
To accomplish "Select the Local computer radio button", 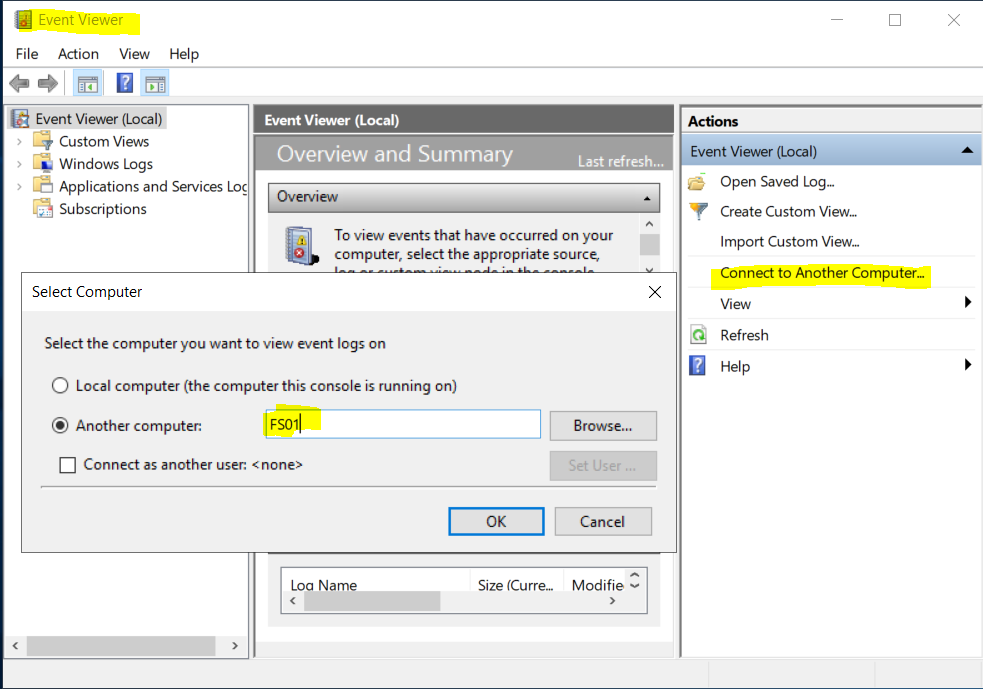I will point(60,384).
